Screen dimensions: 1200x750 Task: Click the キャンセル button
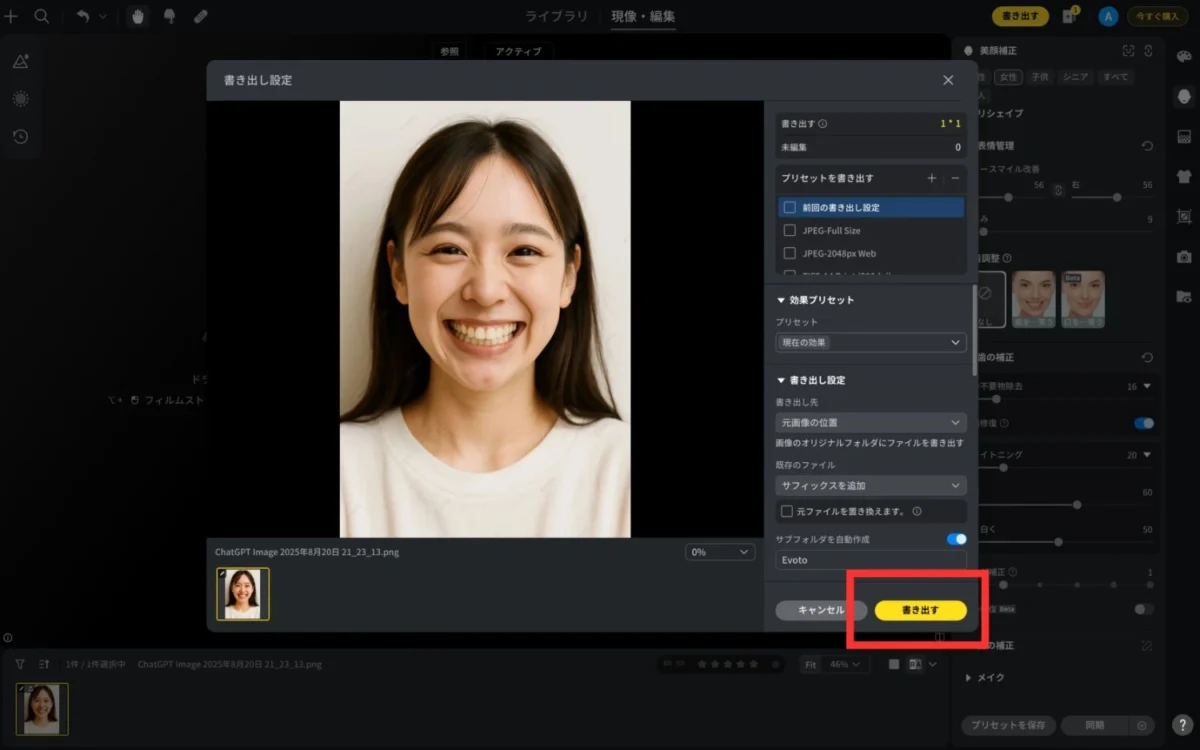click(821, 610)
